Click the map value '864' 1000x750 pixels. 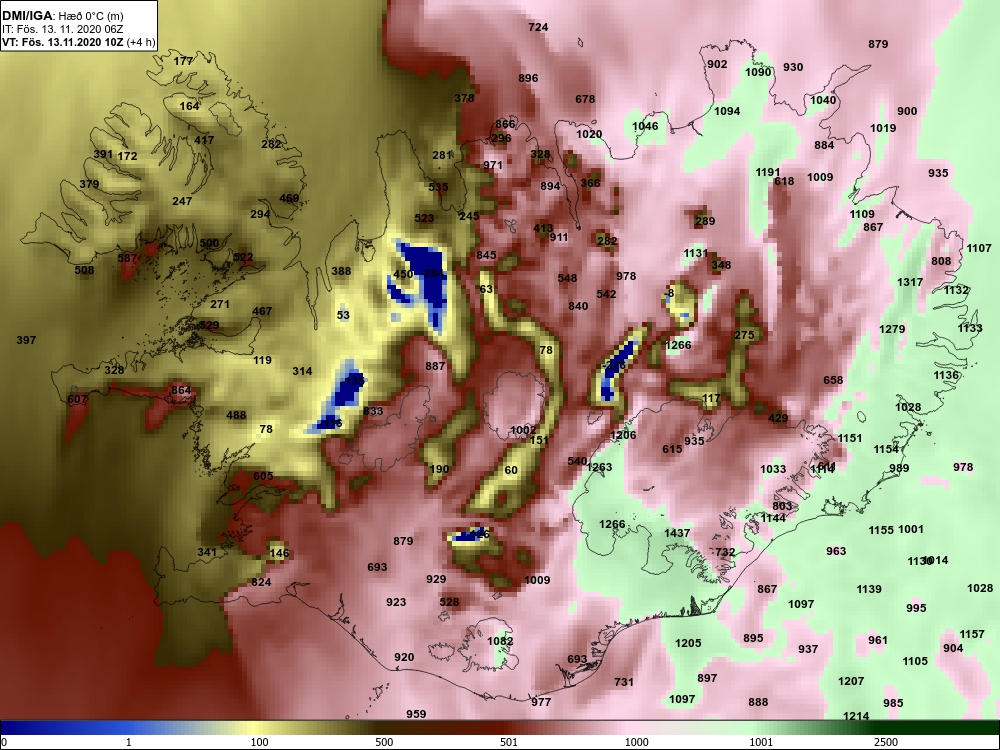(180, 390)
